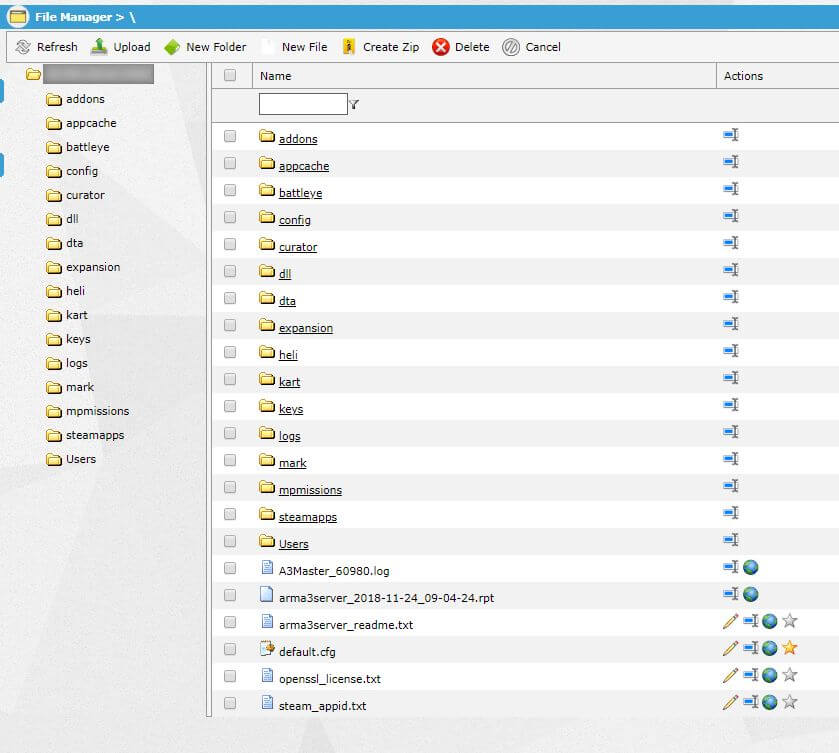Check the box next to mpmissions folder

coord(231,487)
